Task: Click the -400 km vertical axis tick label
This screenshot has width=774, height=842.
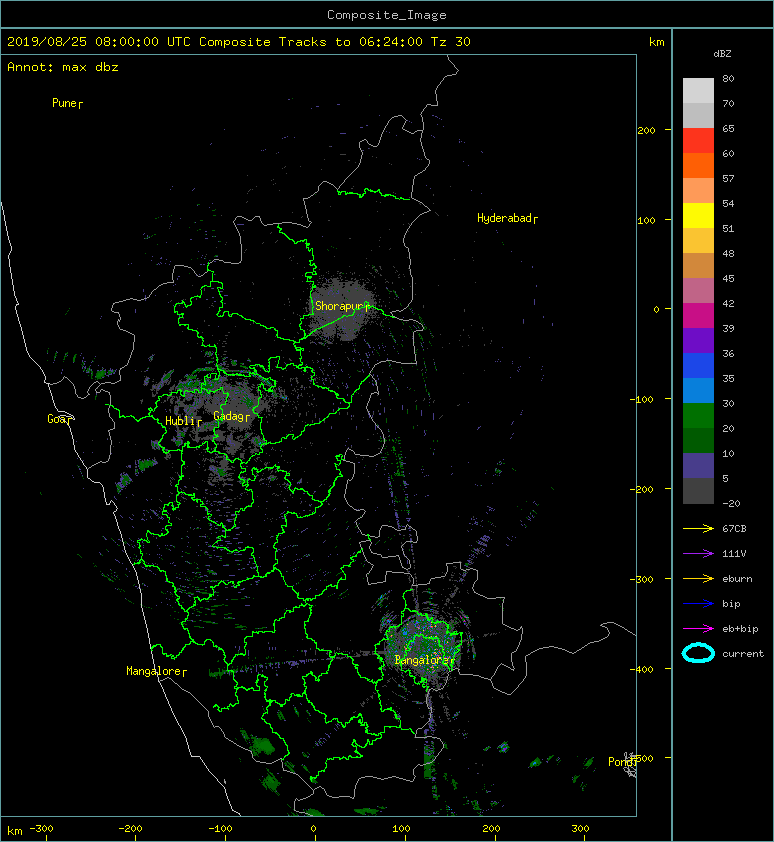Action: click(x=641, y=669)
